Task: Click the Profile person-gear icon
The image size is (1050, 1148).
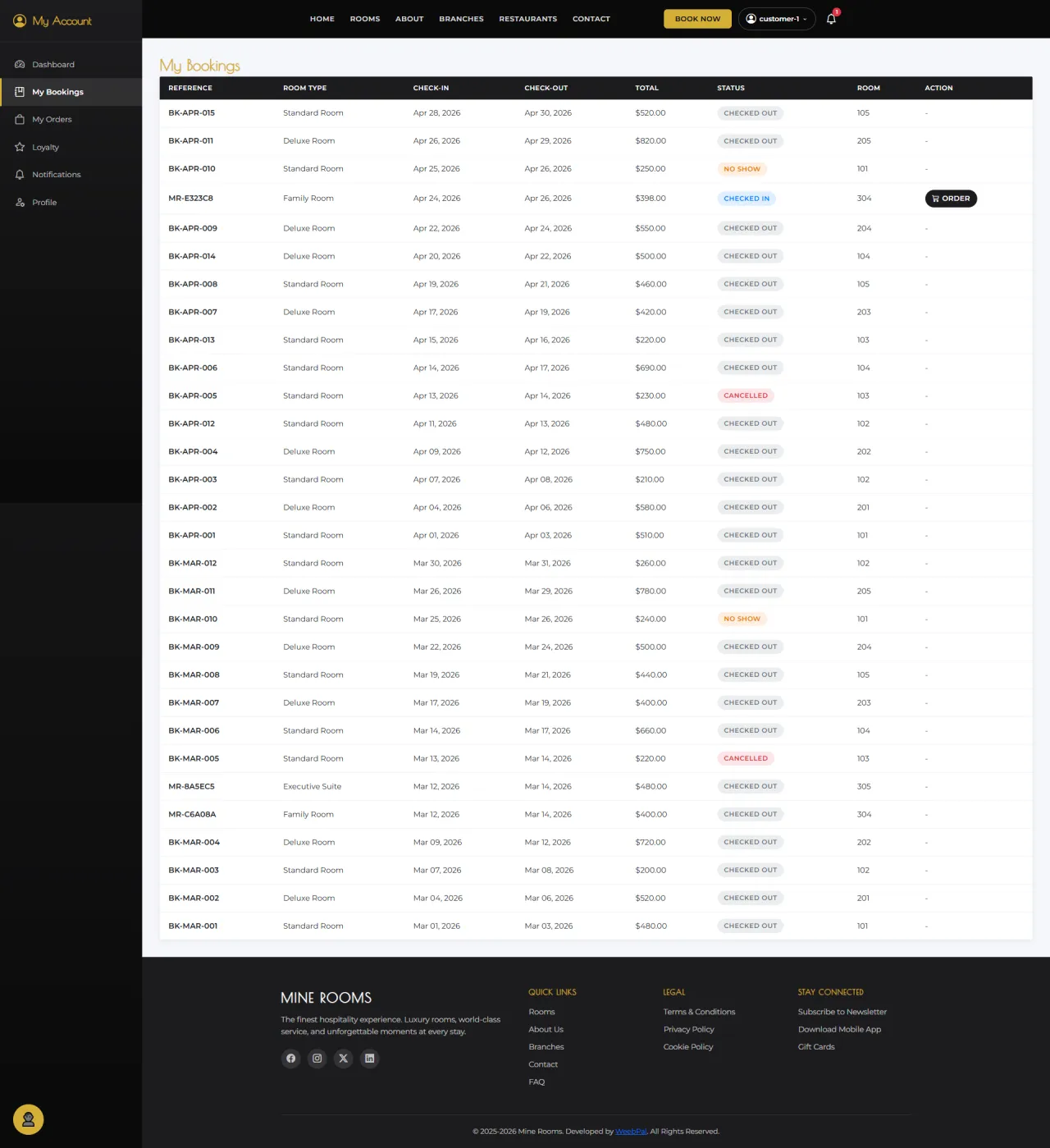Action: click(x=20, y=203)
